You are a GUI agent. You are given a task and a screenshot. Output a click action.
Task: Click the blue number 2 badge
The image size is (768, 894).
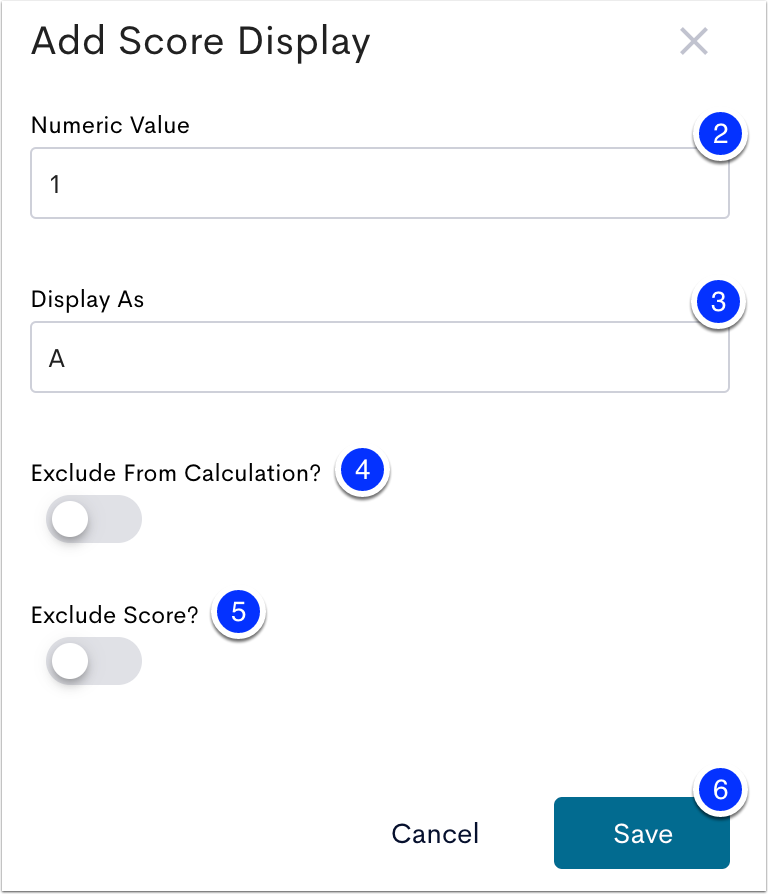[720, 134]
